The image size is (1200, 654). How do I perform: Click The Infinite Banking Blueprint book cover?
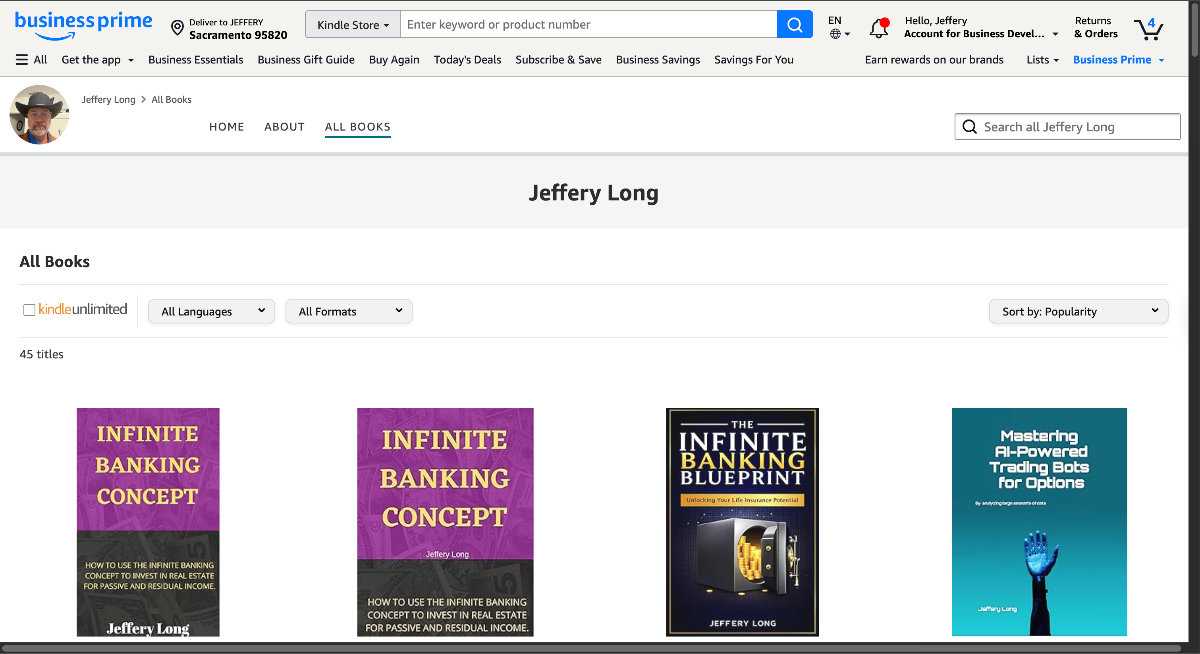742,521
